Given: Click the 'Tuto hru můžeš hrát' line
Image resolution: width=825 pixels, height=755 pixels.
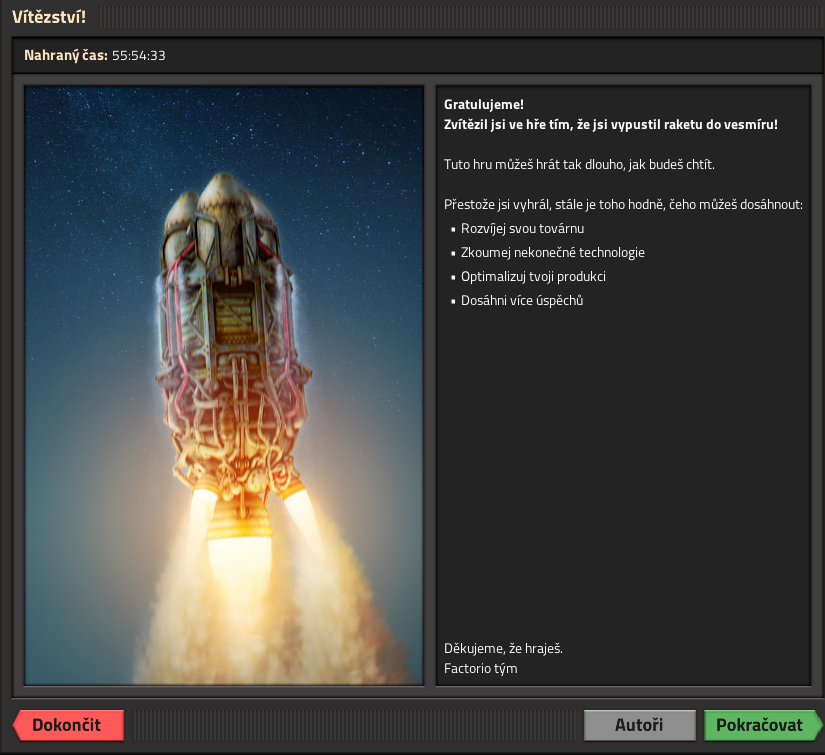Looking at the screenshot, I should pos(579,164).
